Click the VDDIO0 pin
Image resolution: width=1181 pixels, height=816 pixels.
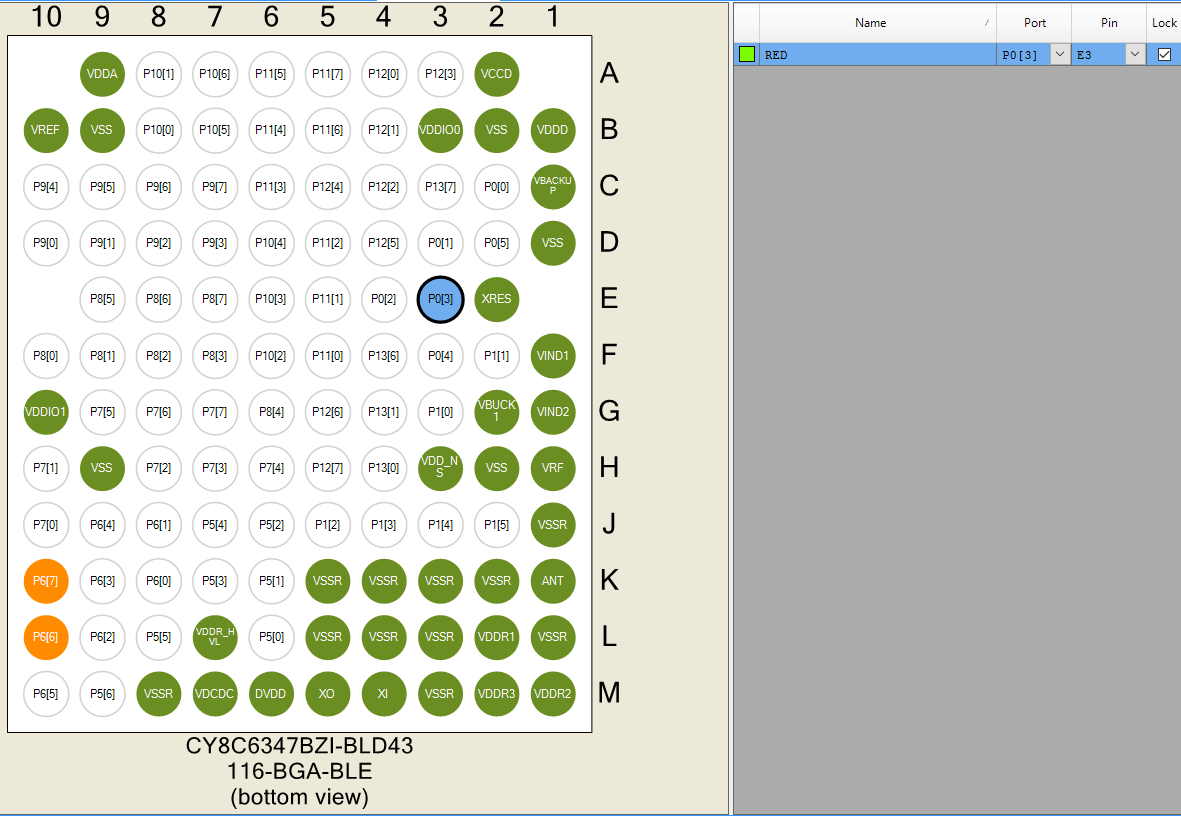click(441, 130)
